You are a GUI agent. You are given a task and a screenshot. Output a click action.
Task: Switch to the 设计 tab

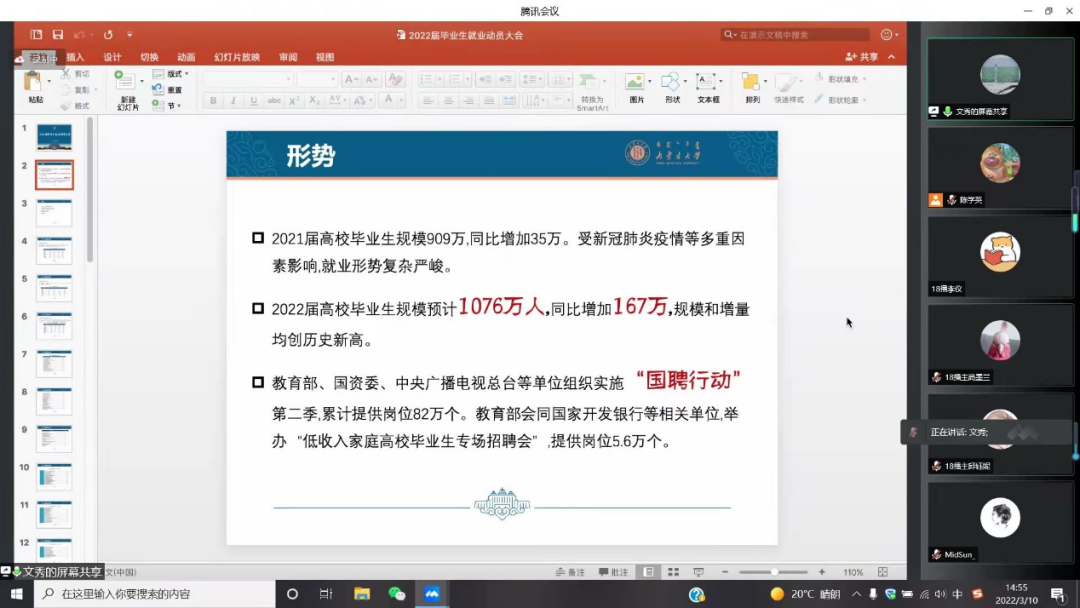112,57
